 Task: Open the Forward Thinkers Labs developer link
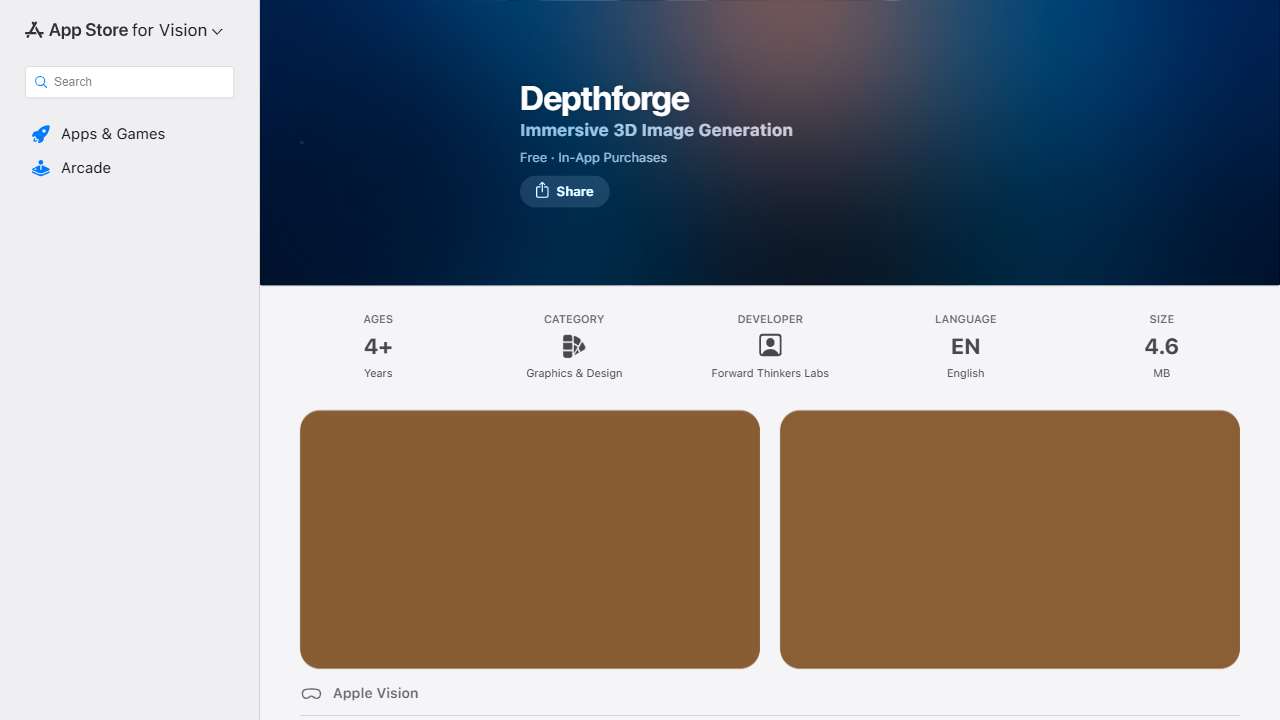click(x=770, y=373)
